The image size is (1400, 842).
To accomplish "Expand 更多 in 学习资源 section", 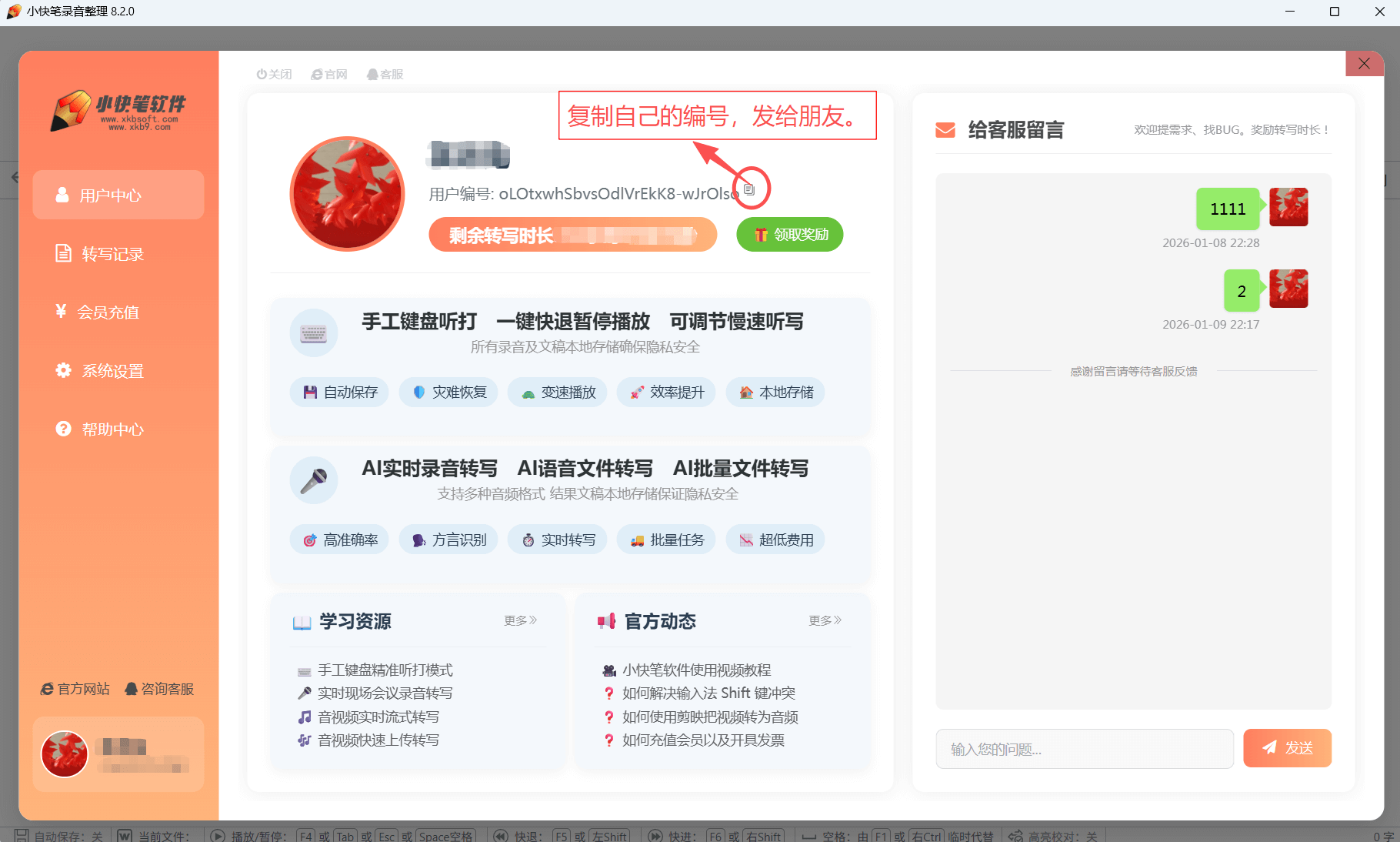I will click(520, 621).
